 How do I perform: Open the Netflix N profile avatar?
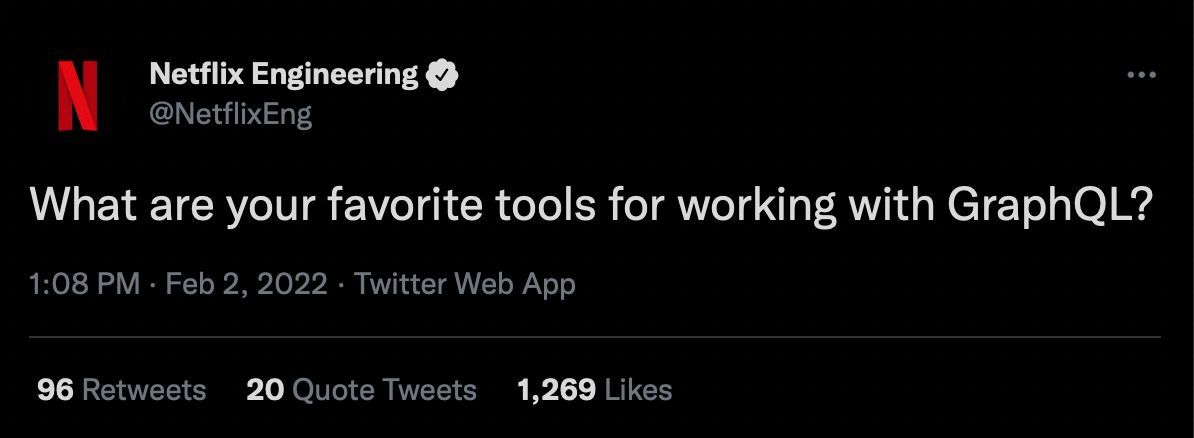[78, 95]
